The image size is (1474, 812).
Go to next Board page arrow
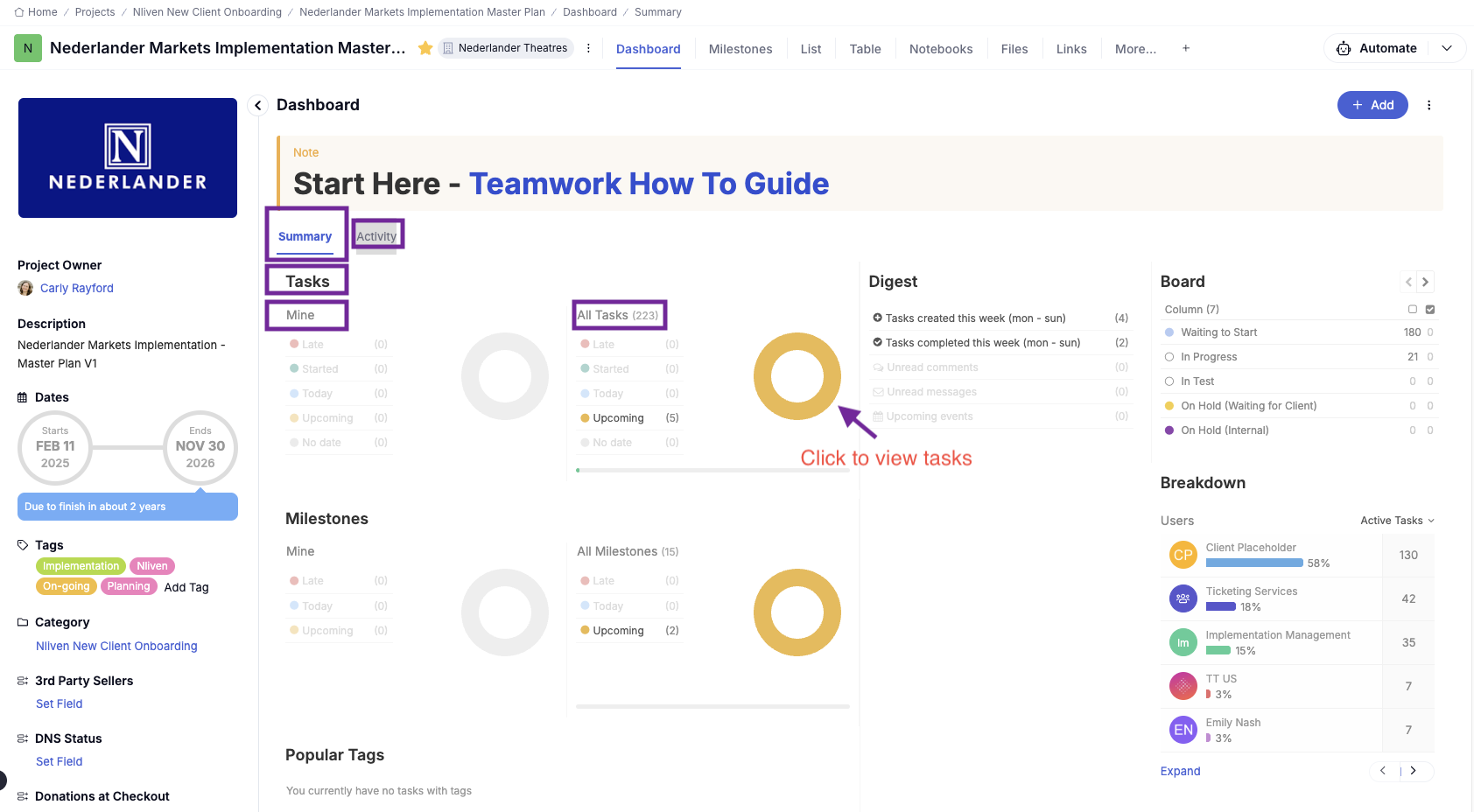[x=1425, y=282]
